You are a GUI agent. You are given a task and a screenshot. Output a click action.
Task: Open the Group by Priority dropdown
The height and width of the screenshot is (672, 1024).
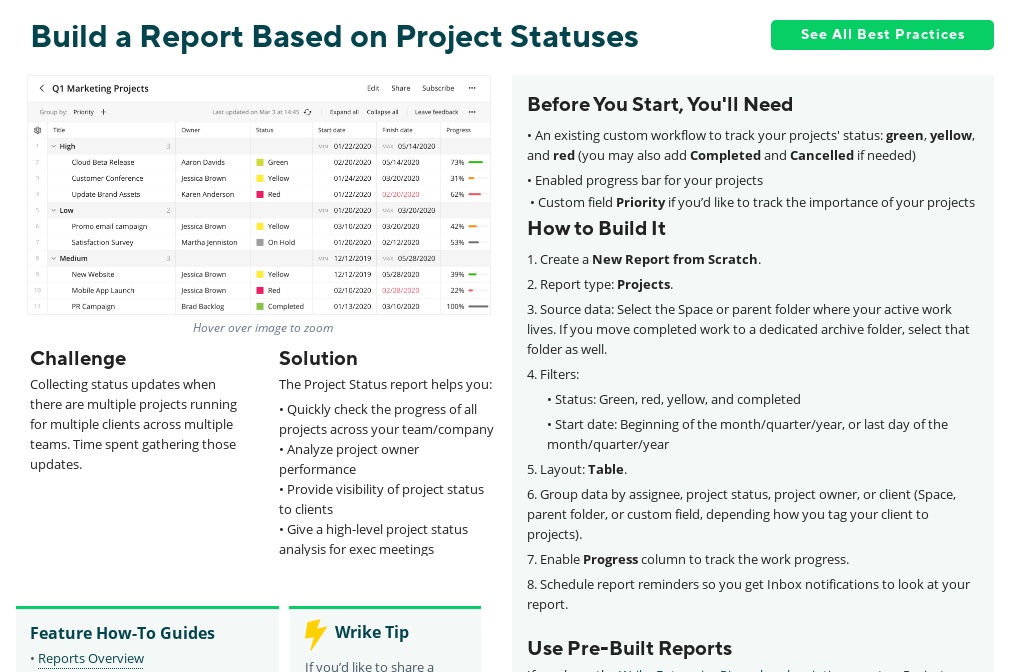pos(84,112)
